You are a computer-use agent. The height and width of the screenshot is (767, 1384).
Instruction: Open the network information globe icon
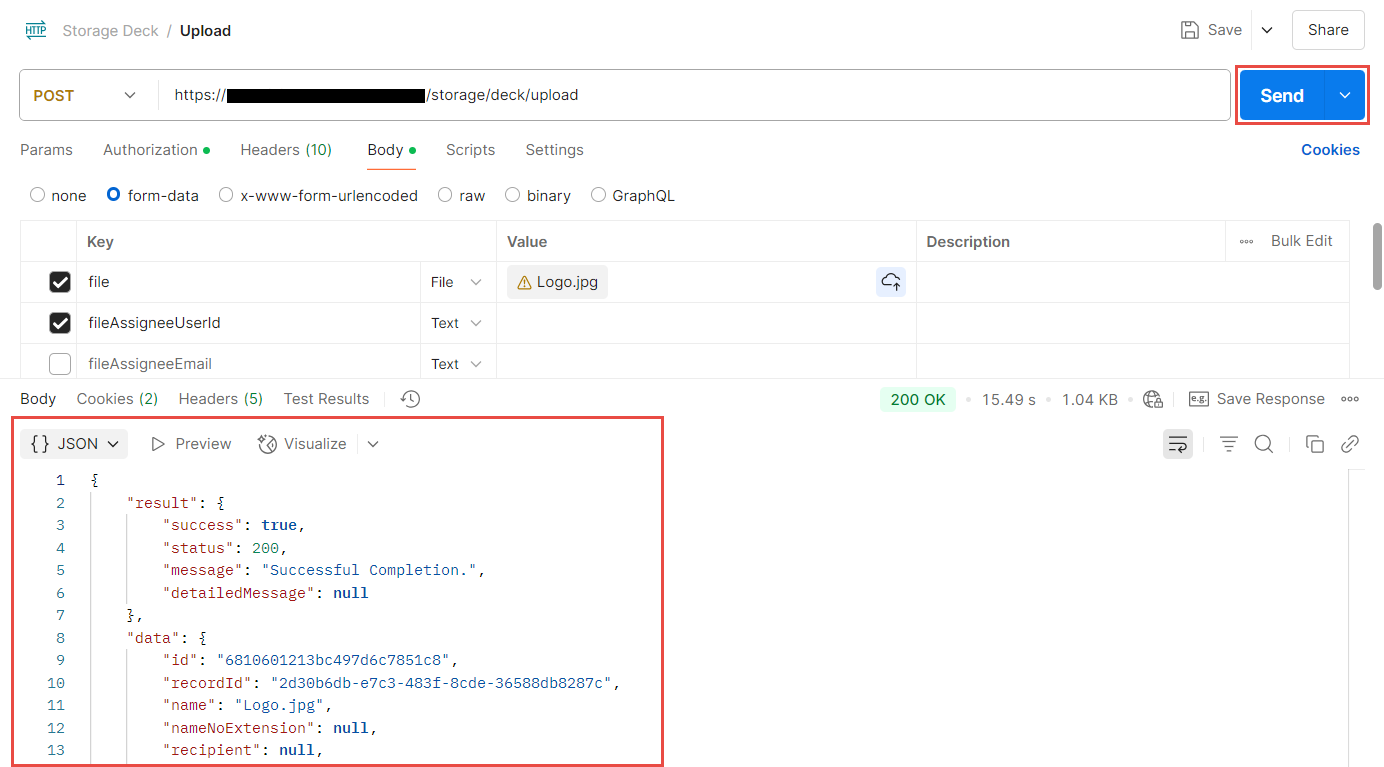[x=1153, y=399]
